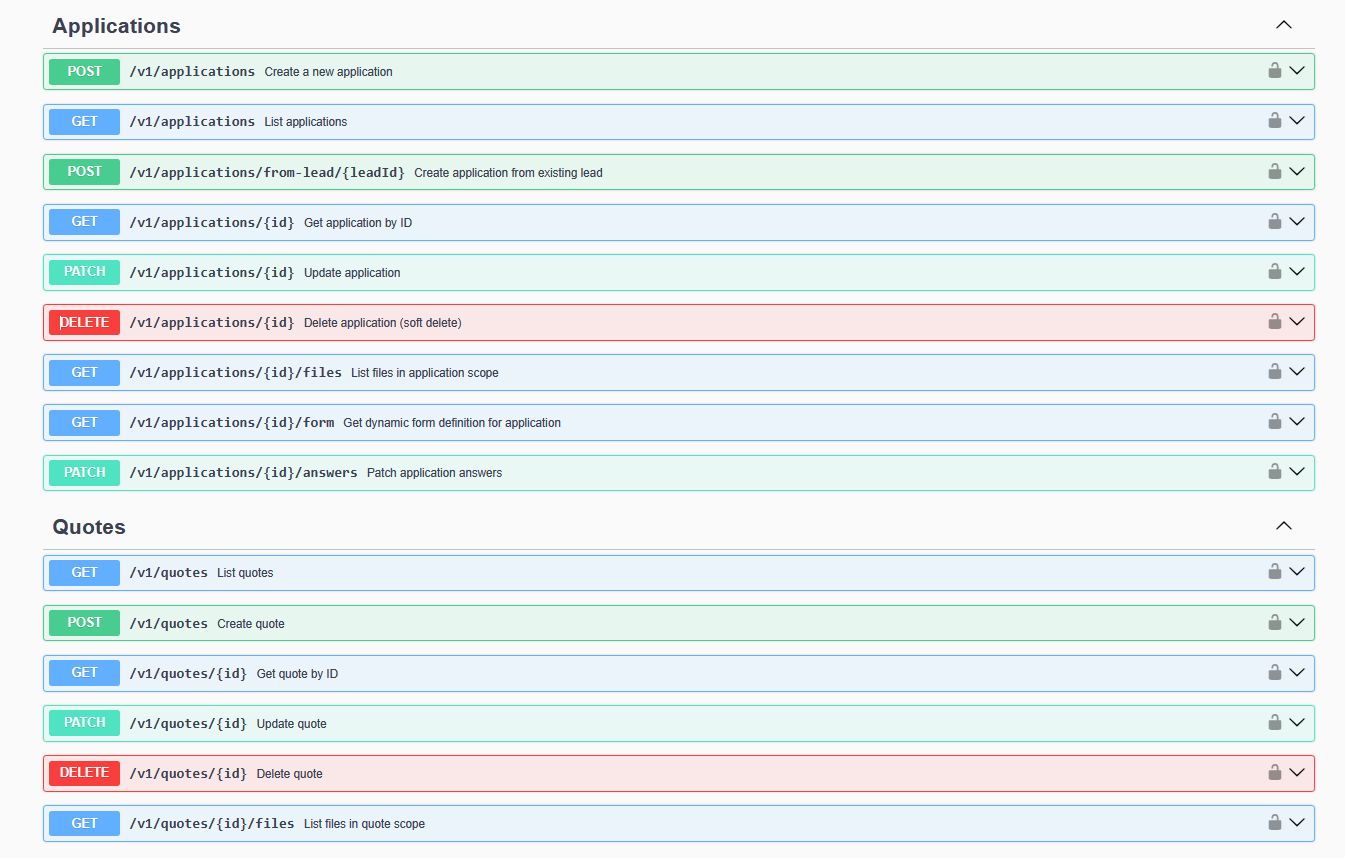This screenshot has height=858, width=1345.
Task: Click the Applications section heading
Action: (x=116, y=26)
